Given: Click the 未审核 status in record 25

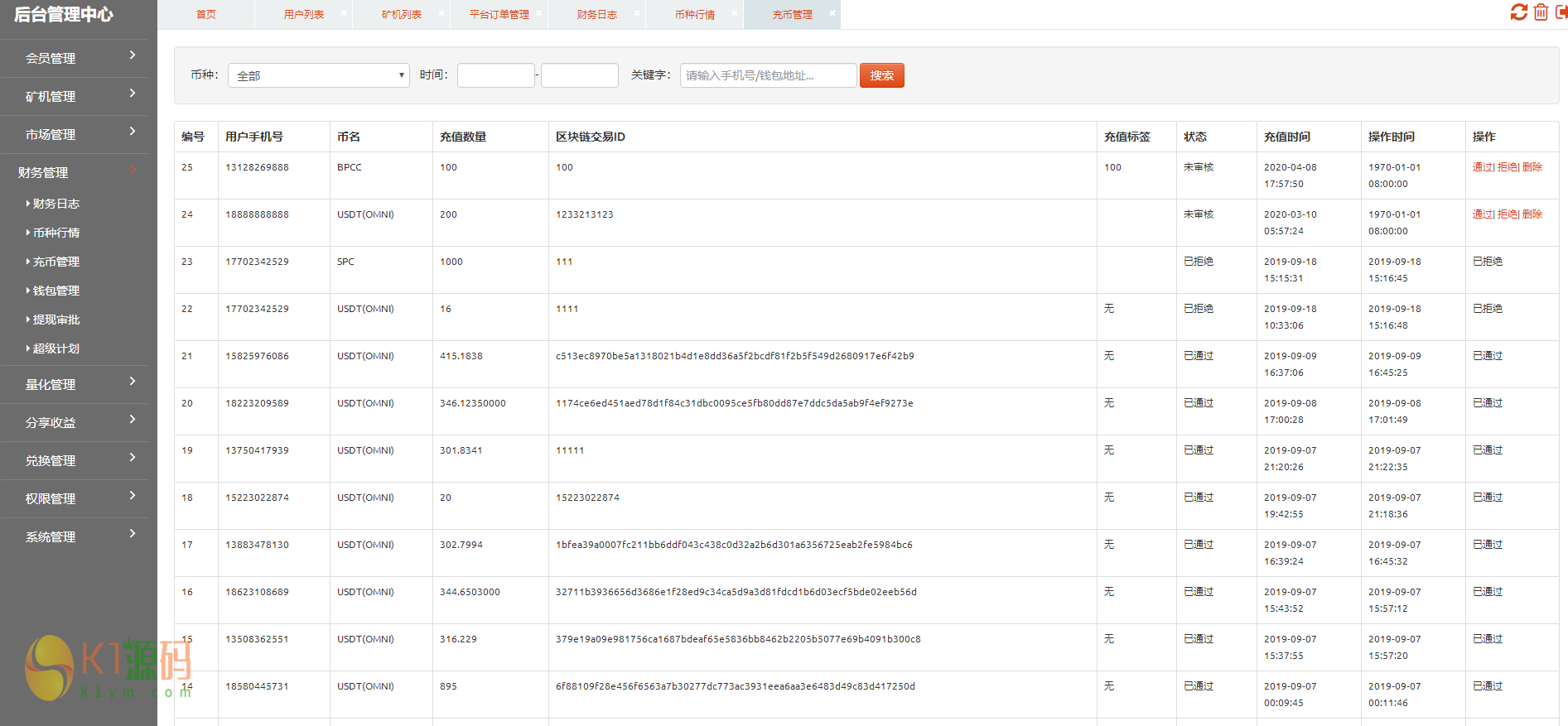Looking at the screenshot, I should click(x=1199, y=167).
